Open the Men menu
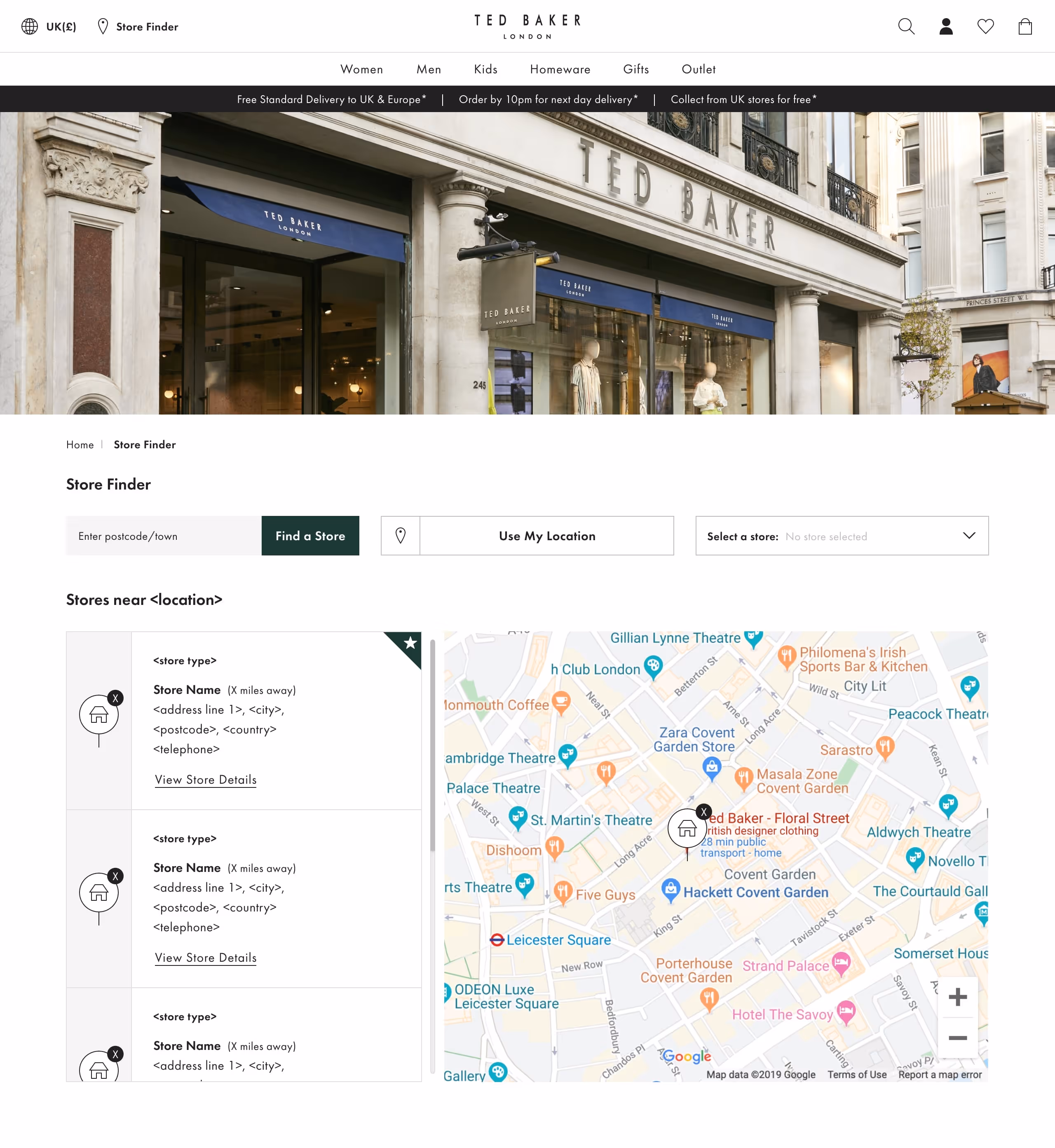Viewport: 1055px width, 1148px height. pos(429,69)
